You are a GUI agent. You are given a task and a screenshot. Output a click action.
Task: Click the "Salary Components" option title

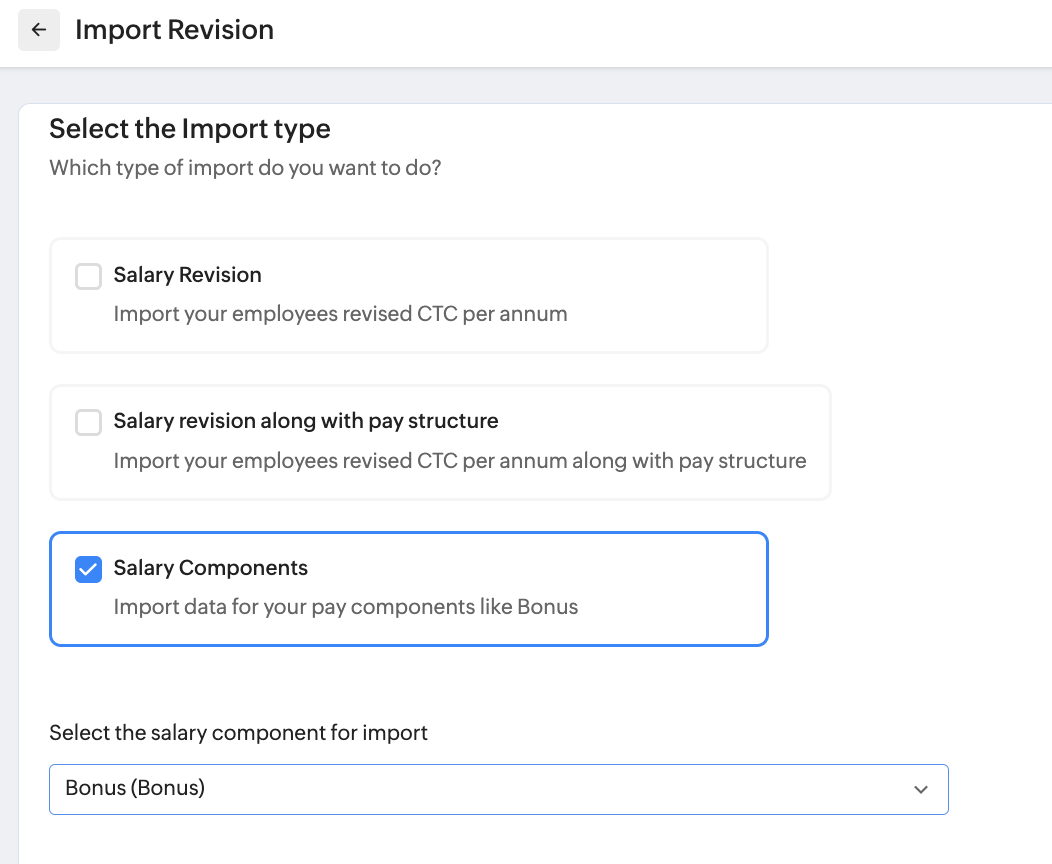pos(210,568)
